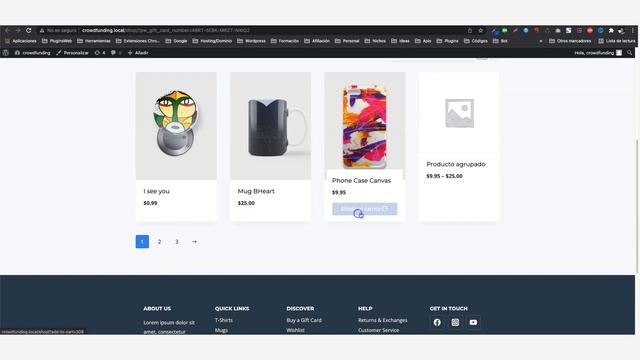Click the next page arrow in pagination
Image resolution: width=640 pixels, height=360 pixels.
pyautogui.click(x=194, y=242)
